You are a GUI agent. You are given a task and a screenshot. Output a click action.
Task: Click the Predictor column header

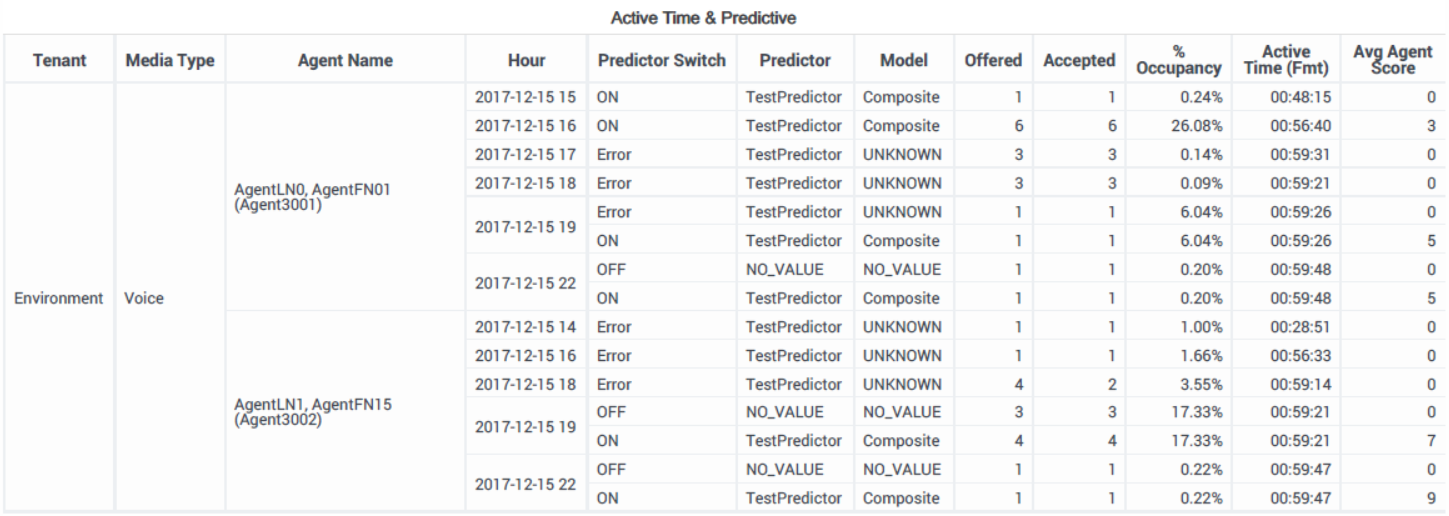tap(794, 61)
